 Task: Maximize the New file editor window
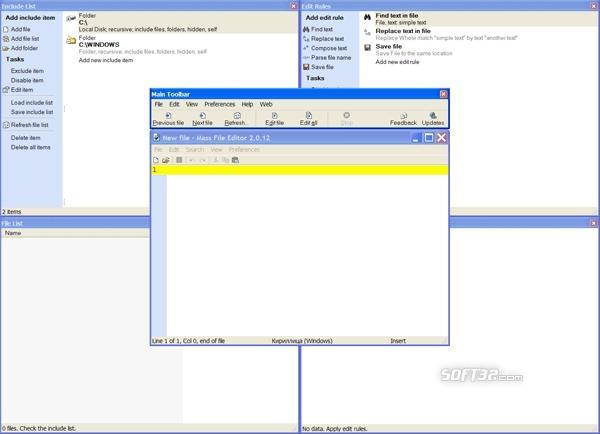coord(429,138)
